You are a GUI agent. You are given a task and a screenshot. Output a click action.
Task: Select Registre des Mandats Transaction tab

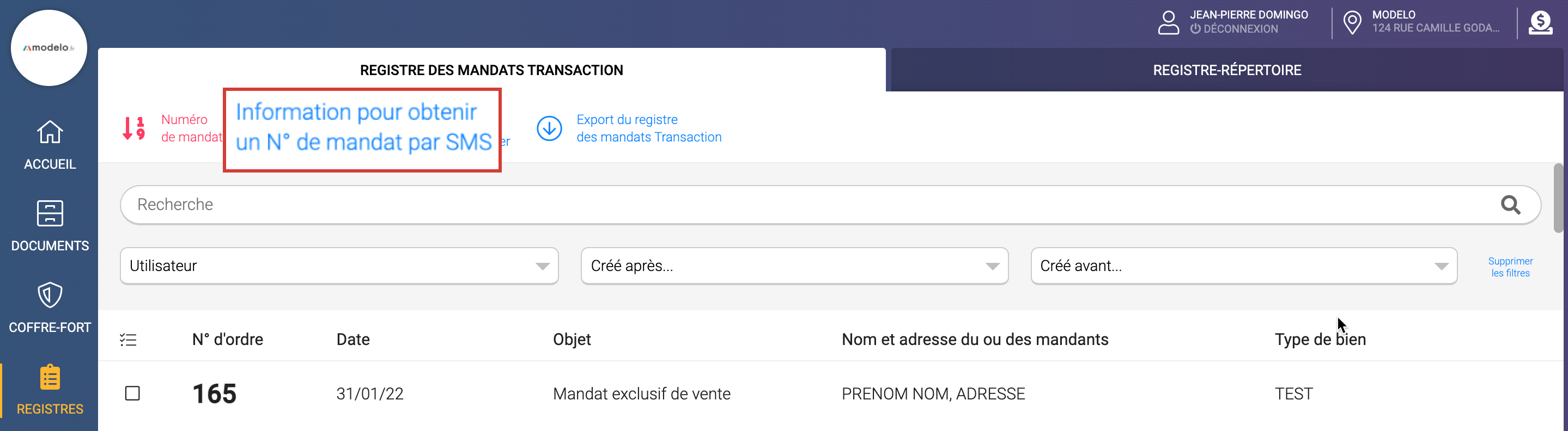491,70
